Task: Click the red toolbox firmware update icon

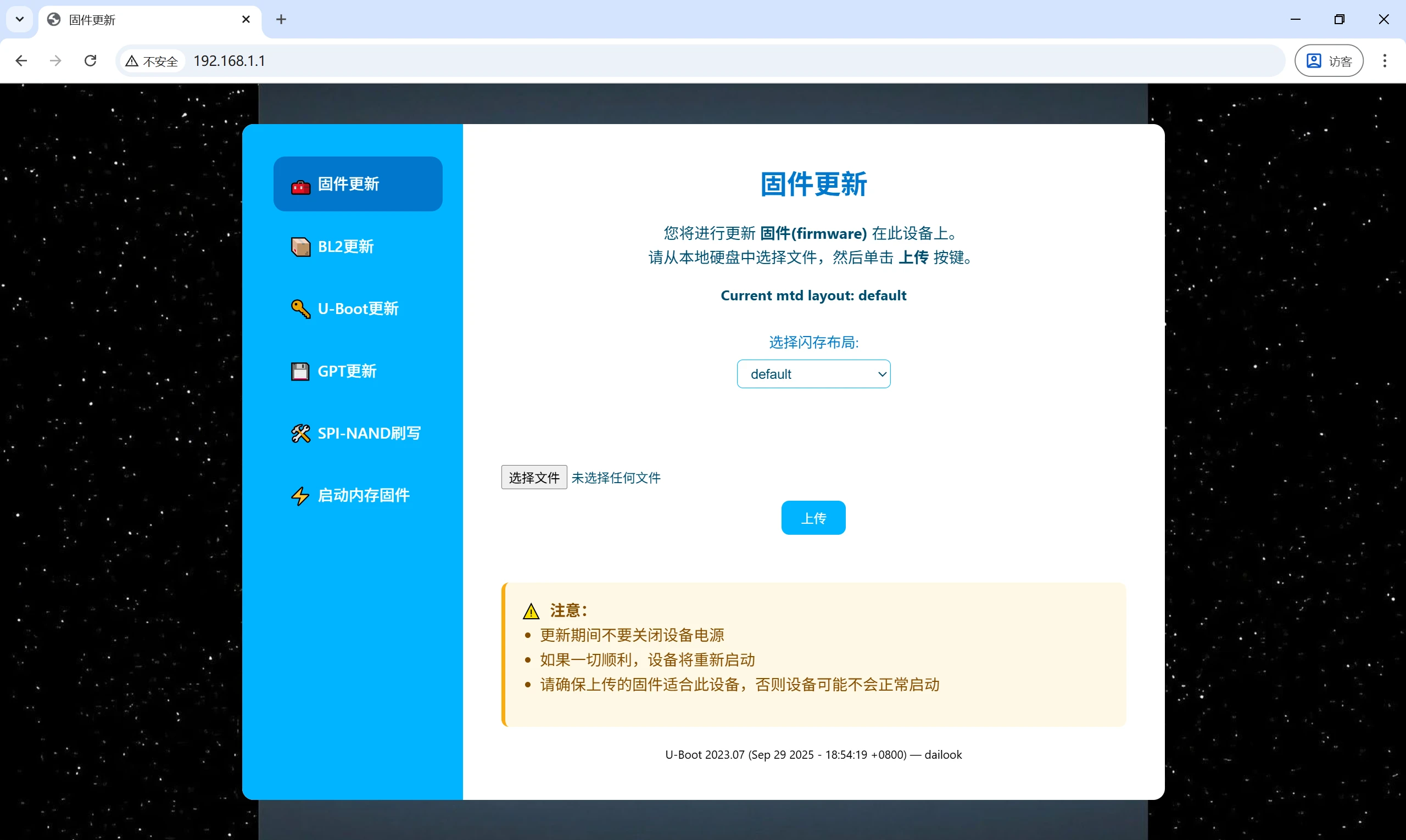Action: pos(300,186)
